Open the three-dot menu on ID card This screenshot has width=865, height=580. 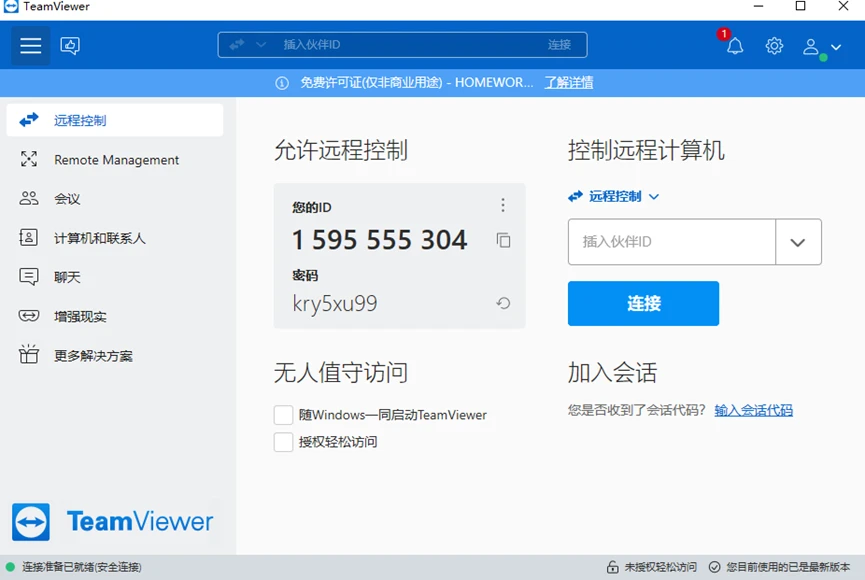point(503,205)
